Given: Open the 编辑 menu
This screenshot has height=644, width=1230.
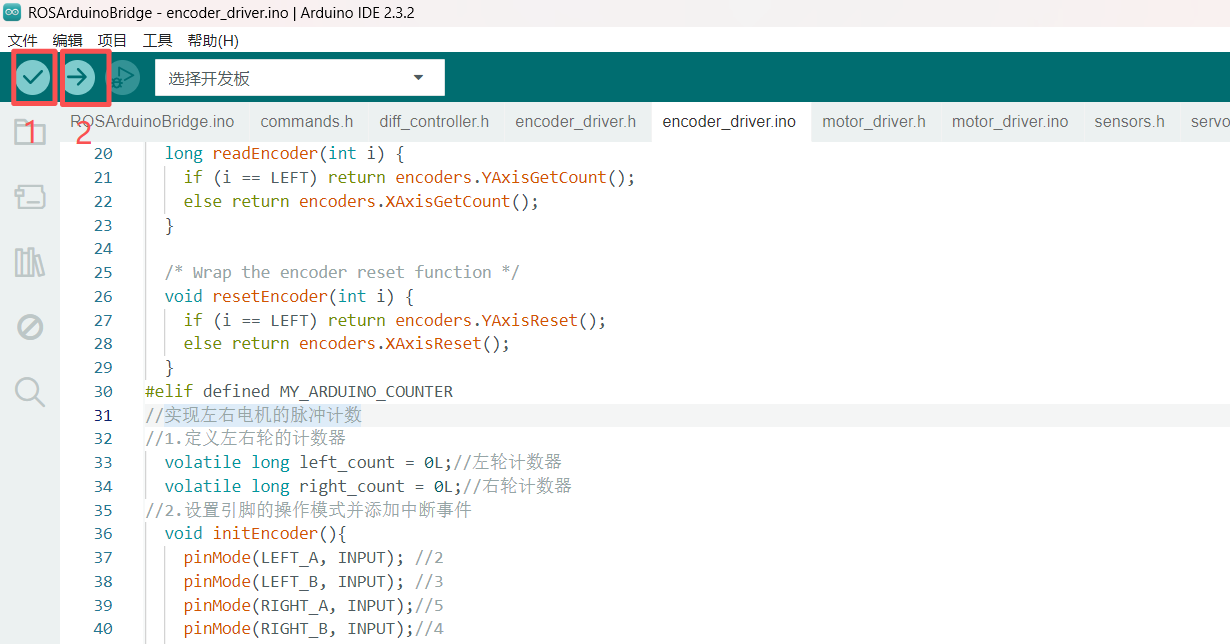Looking at the screenshot, I should pyautogui.click(x=67, y=41).
